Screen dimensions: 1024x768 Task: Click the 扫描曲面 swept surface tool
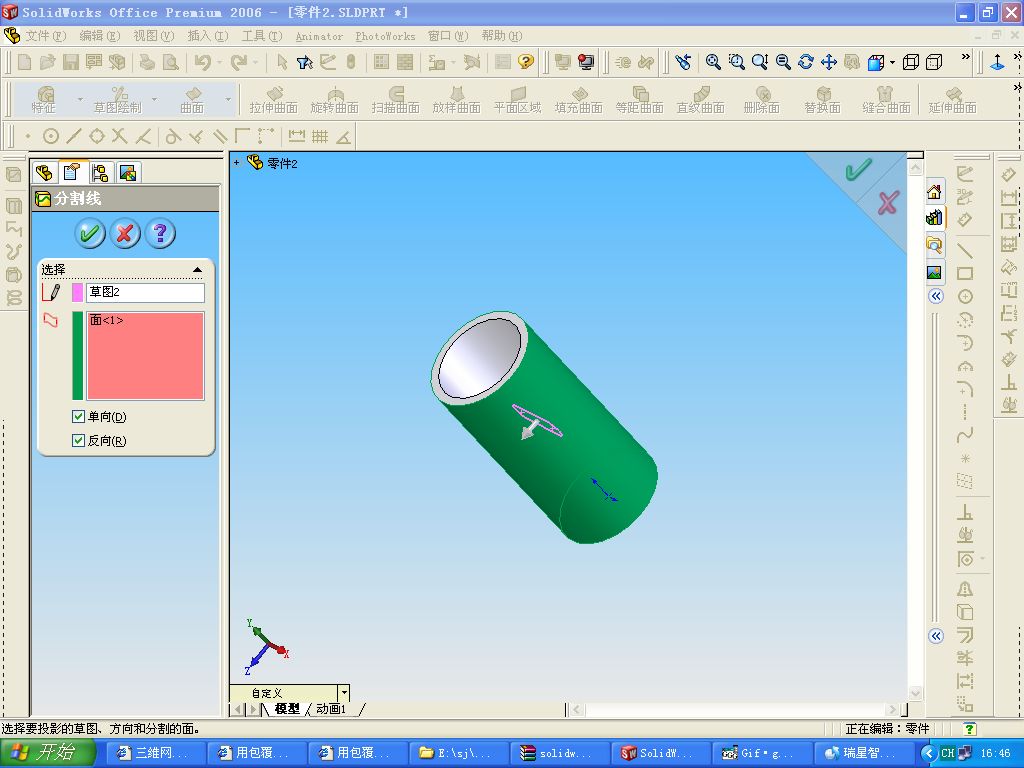click(395, 100)
